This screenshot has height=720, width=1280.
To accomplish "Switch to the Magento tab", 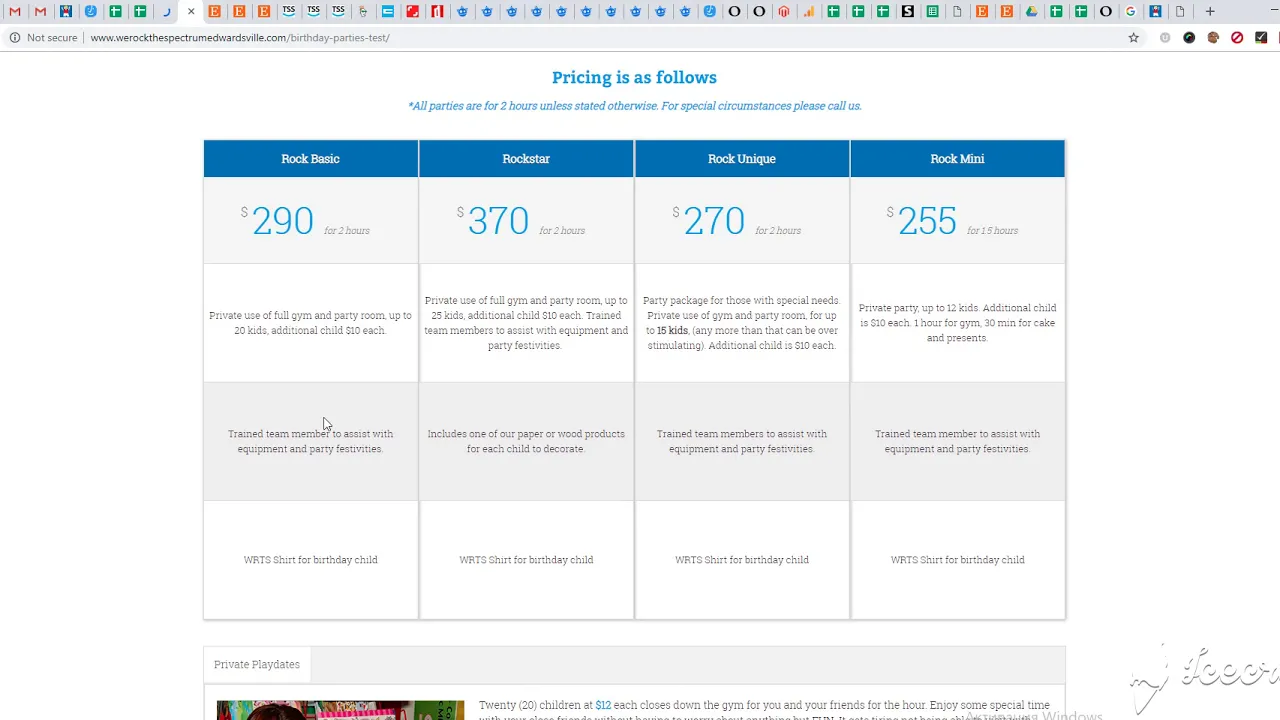I will 784,12.
